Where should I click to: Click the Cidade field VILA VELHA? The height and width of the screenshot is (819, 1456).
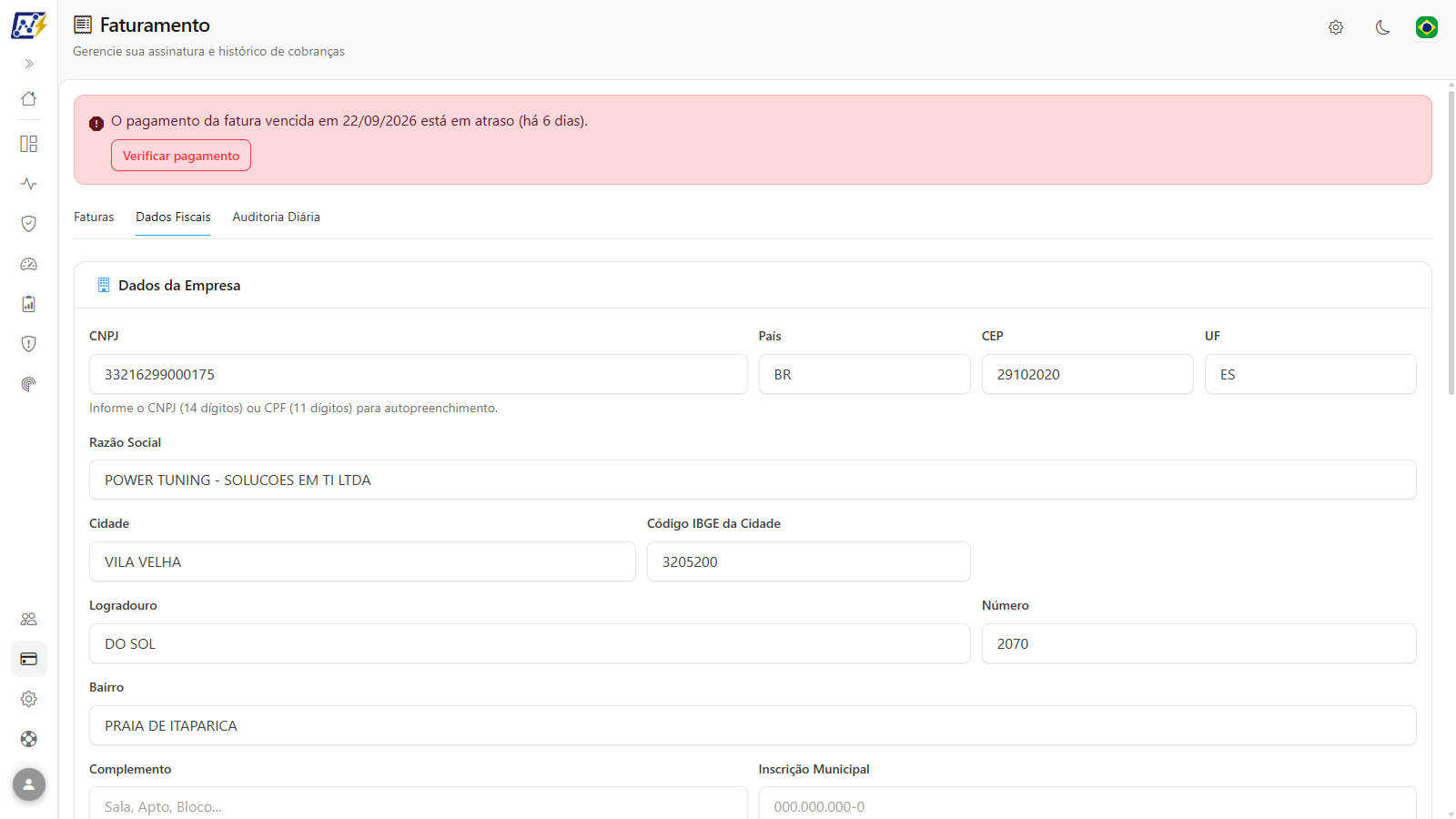coord(362,561)
